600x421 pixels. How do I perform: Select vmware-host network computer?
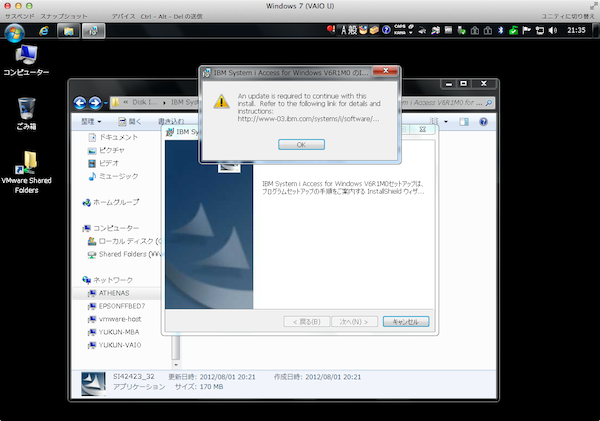click(x=114, y=319)
